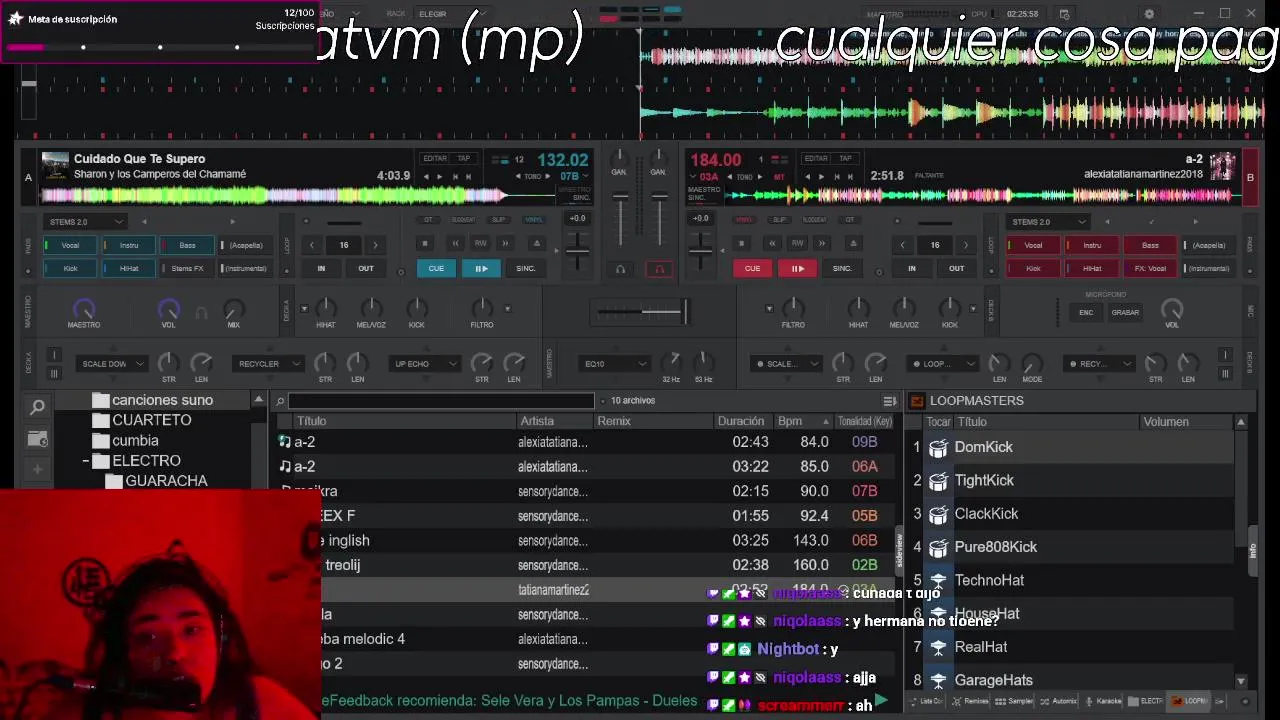Click the Volumen column header in the sampler
Viewport: 1280px width, 720px height.
1187,422
